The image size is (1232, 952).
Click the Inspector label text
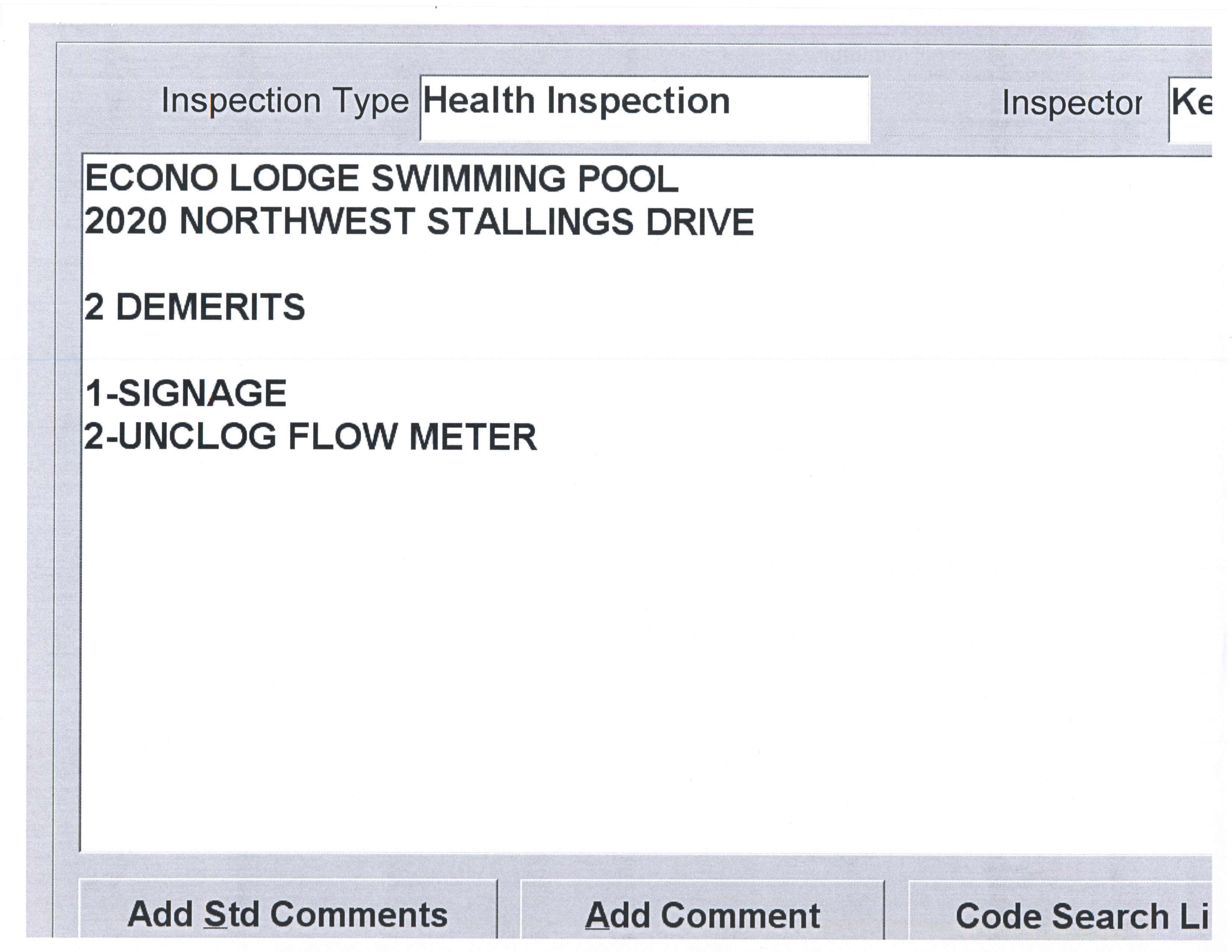point(1072,103)
